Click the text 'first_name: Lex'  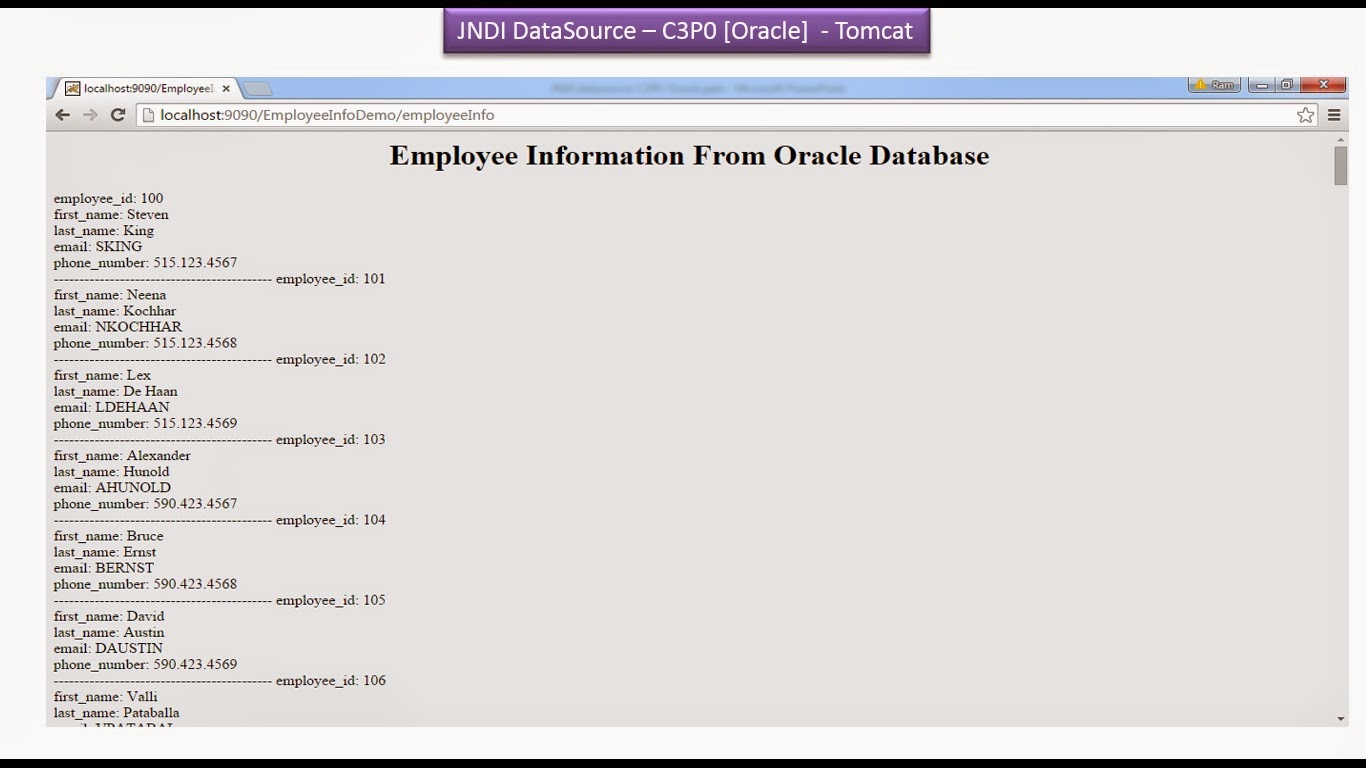(x=102, y=374)
